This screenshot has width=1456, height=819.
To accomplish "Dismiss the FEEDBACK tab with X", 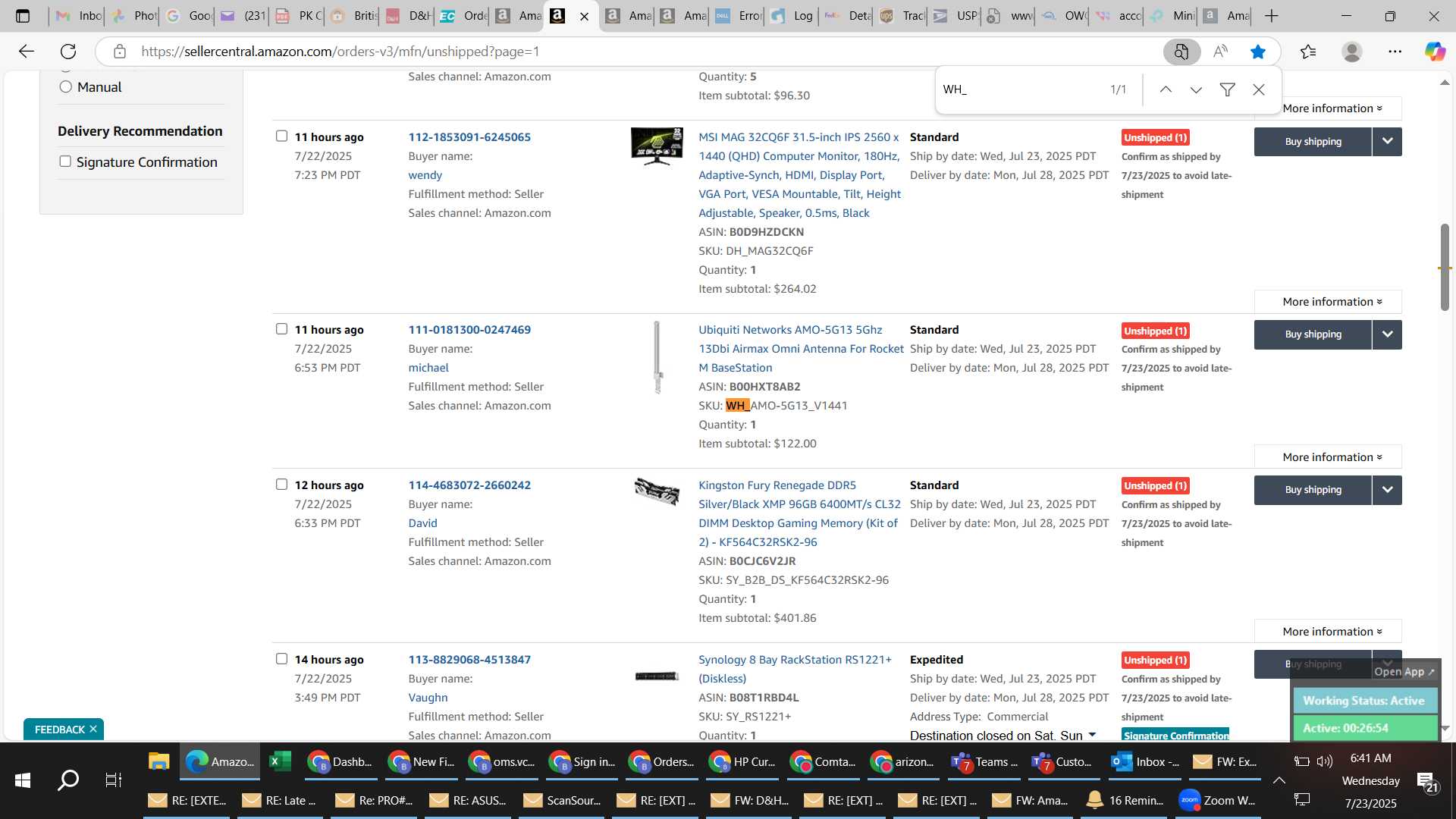I will [93, 729].
